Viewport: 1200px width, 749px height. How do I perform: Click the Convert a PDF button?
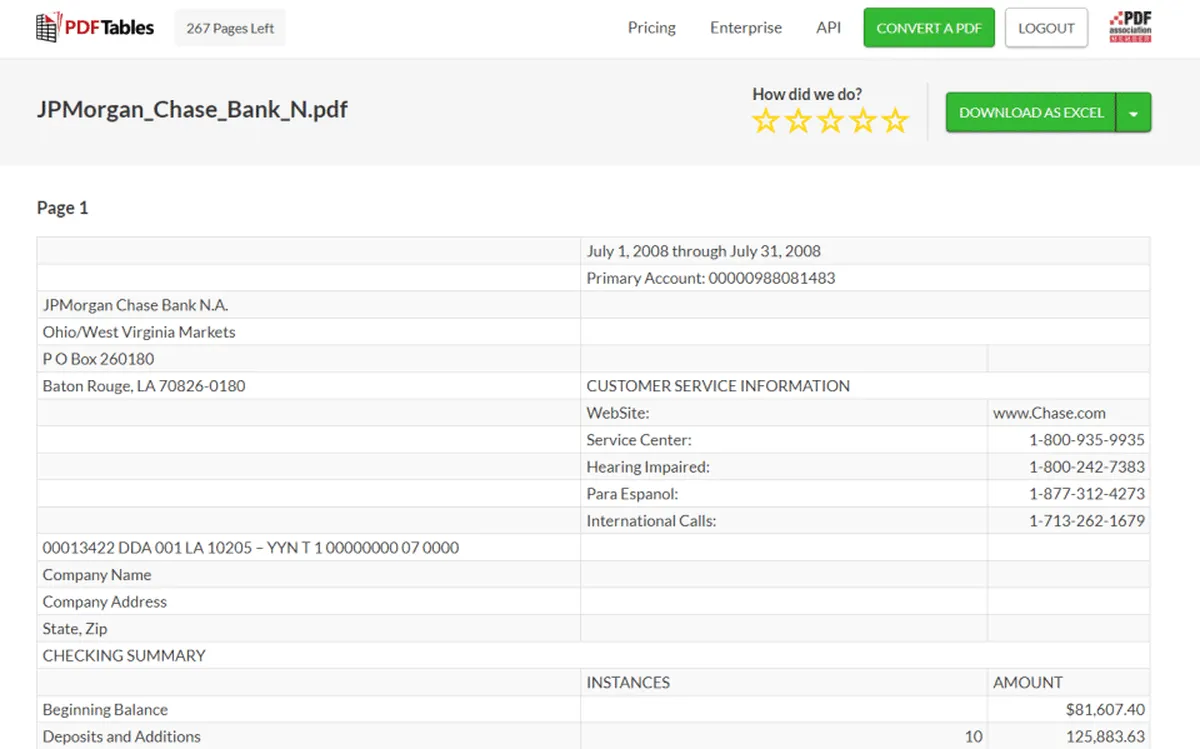929,28
